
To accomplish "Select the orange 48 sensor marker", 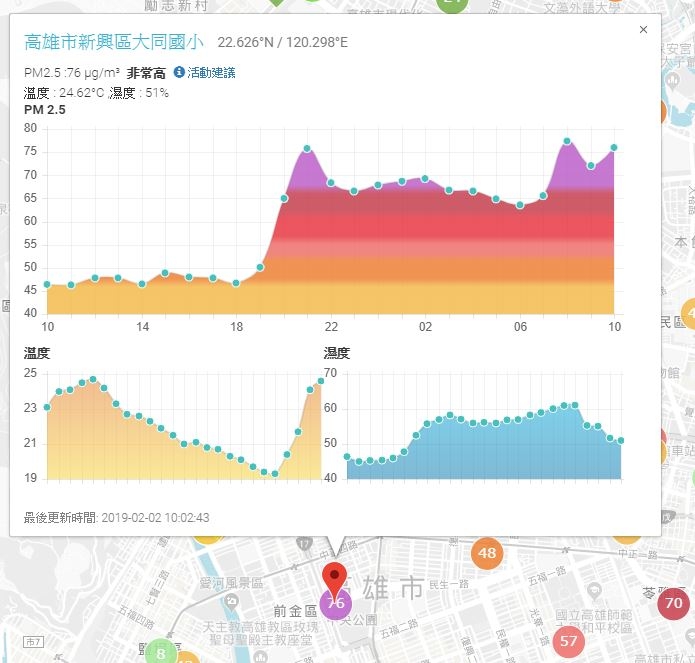I will (487, 553).
